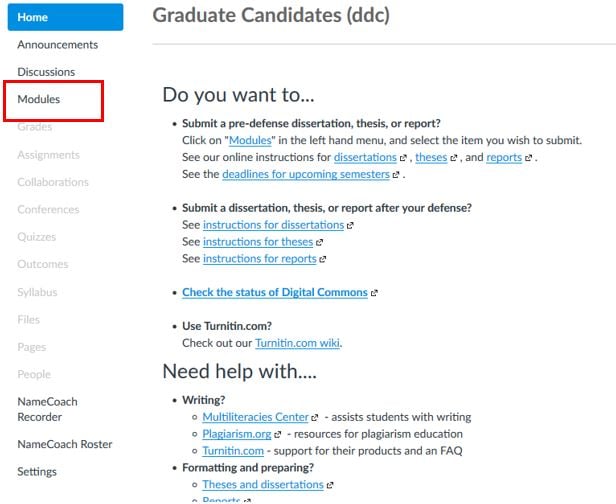Screen dimensions: 616x504
Task: Click external-link icon after instructions for dissertations
Action: pos(350,225)
